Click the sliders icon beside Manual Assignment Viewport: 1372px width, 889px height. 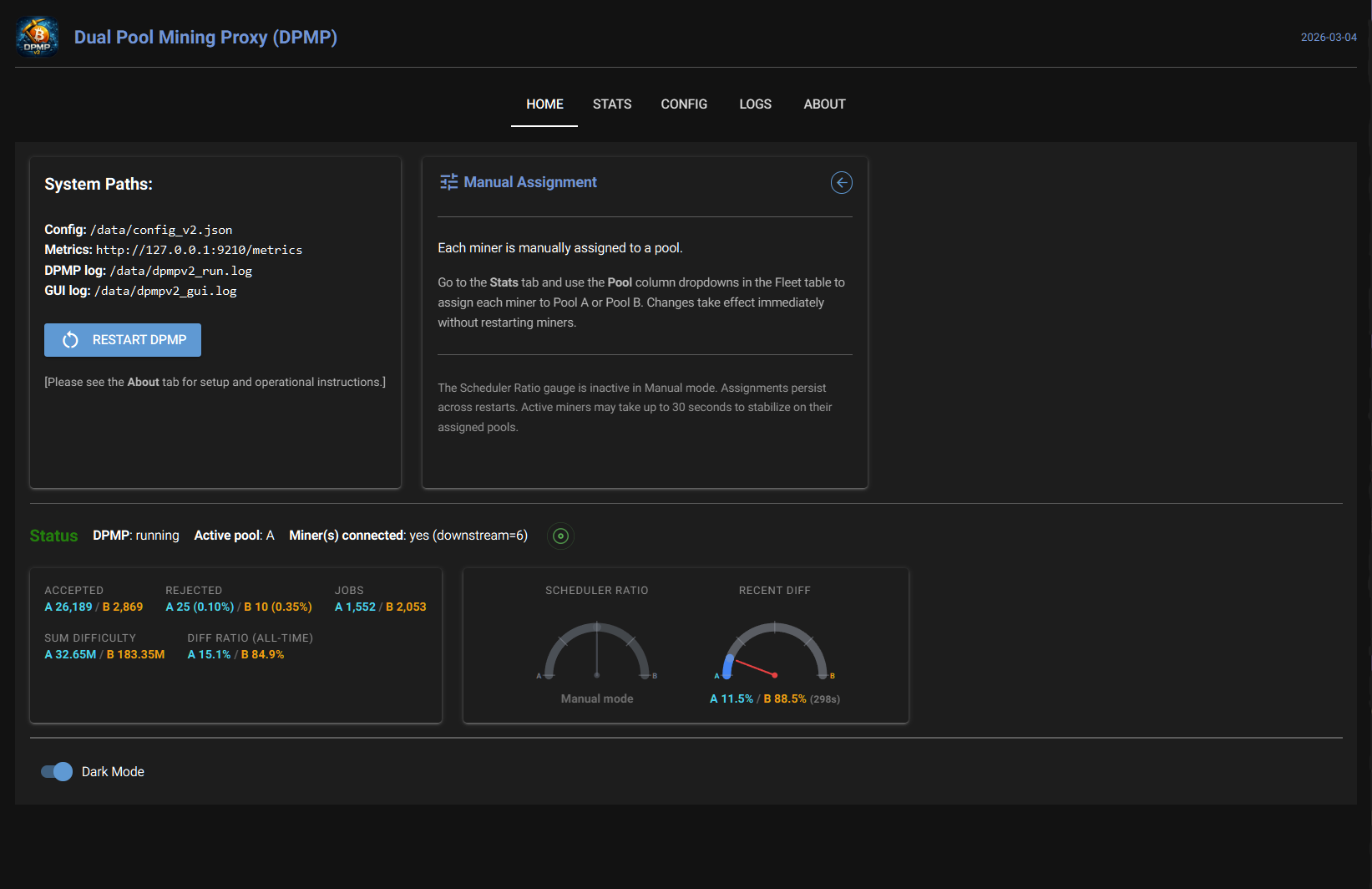pyautogui.click(x=448, y=181)
